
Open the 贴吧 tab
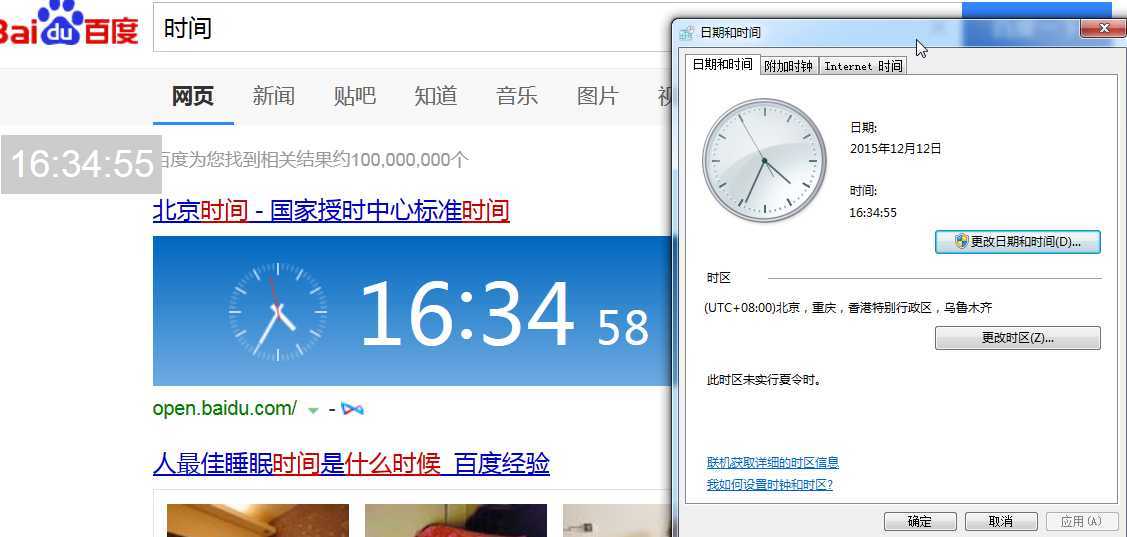pos(354,96)
